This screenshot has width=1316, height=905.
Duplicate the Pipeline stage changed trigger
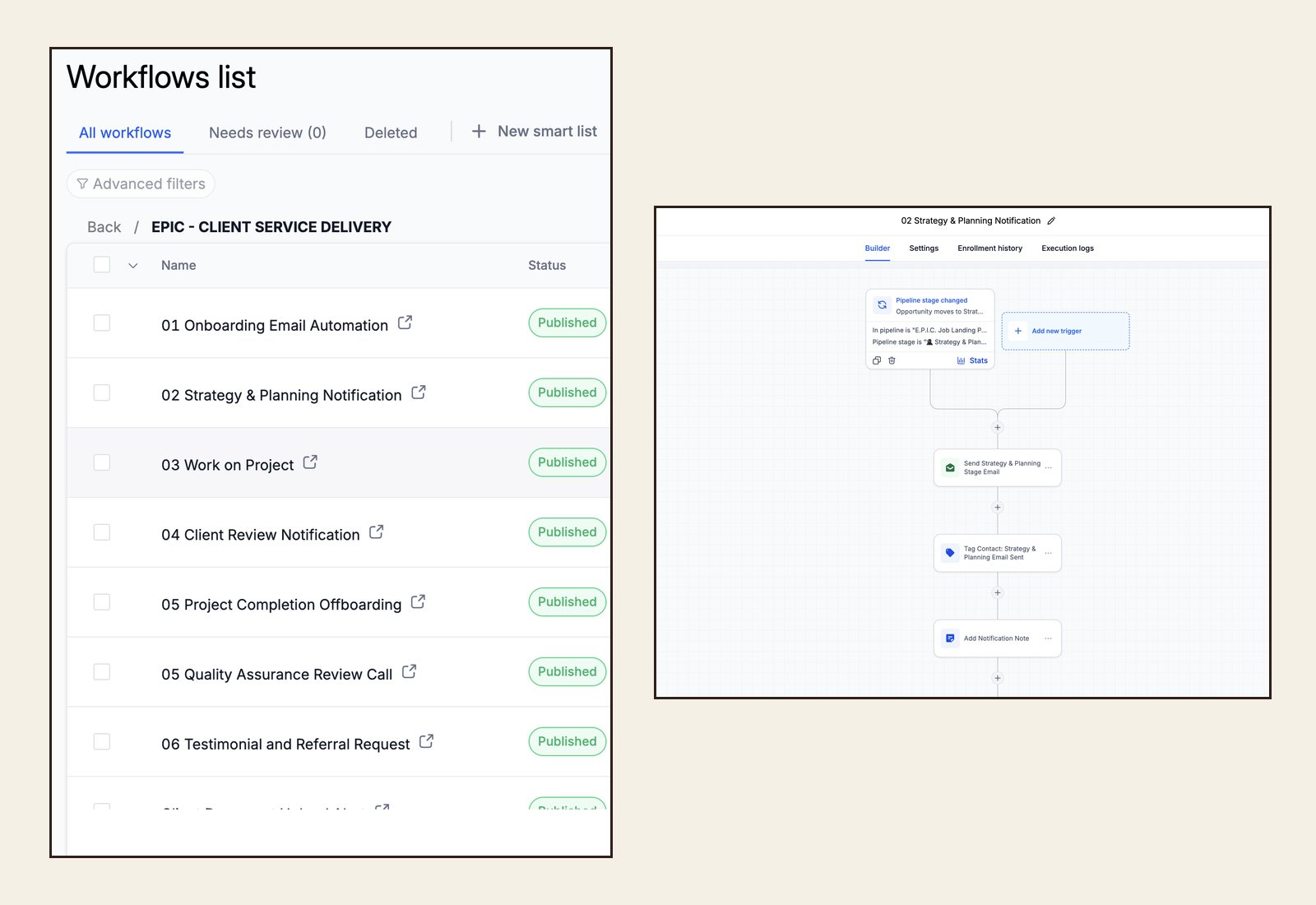click(877, 360)
